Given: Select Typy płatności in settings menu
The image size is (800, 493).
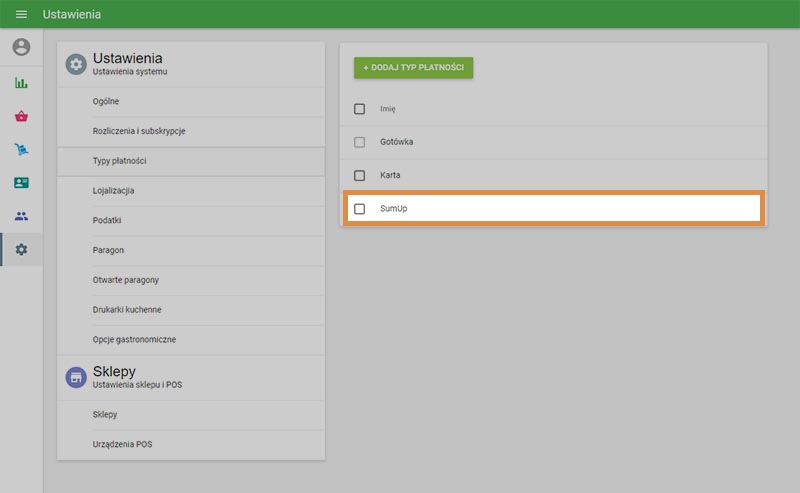Looking at the screenshot, I should click(120, 161).
